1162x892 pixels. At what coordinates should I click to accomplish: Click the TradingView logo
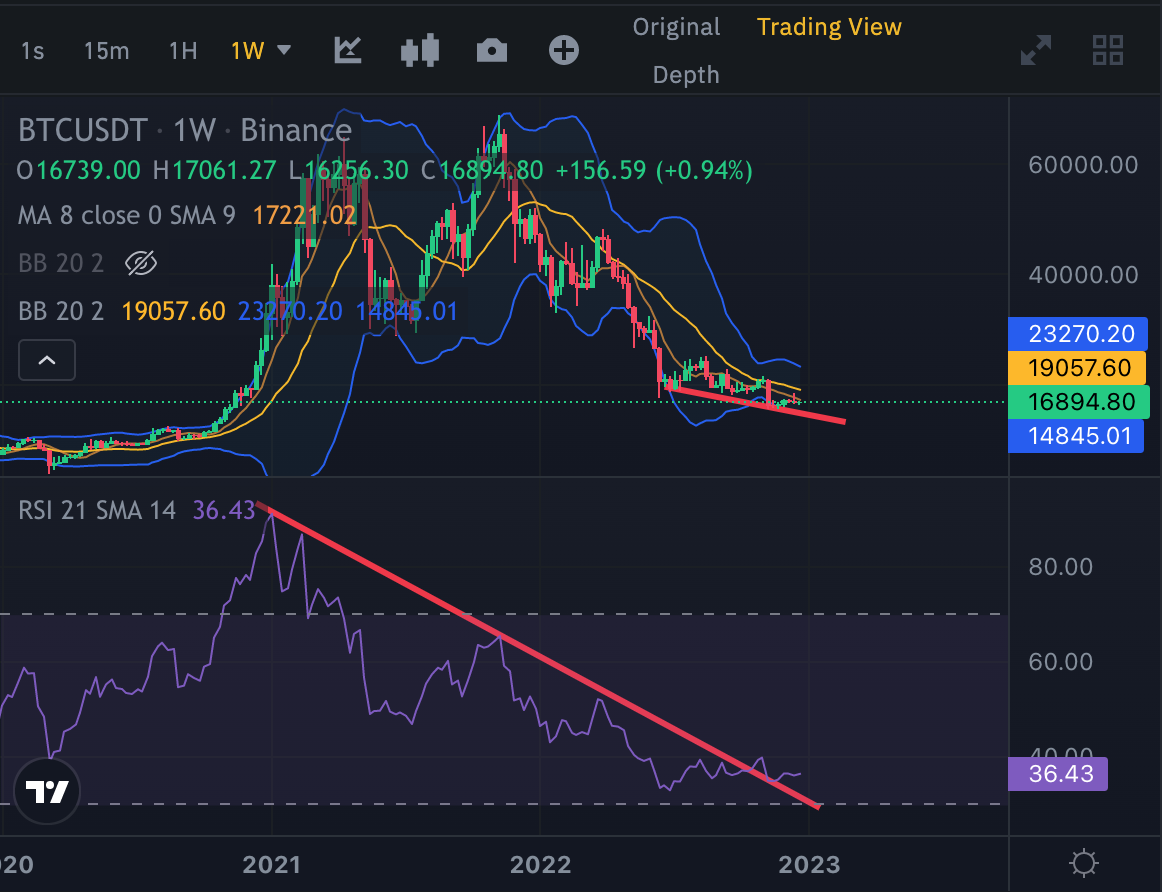47,791
